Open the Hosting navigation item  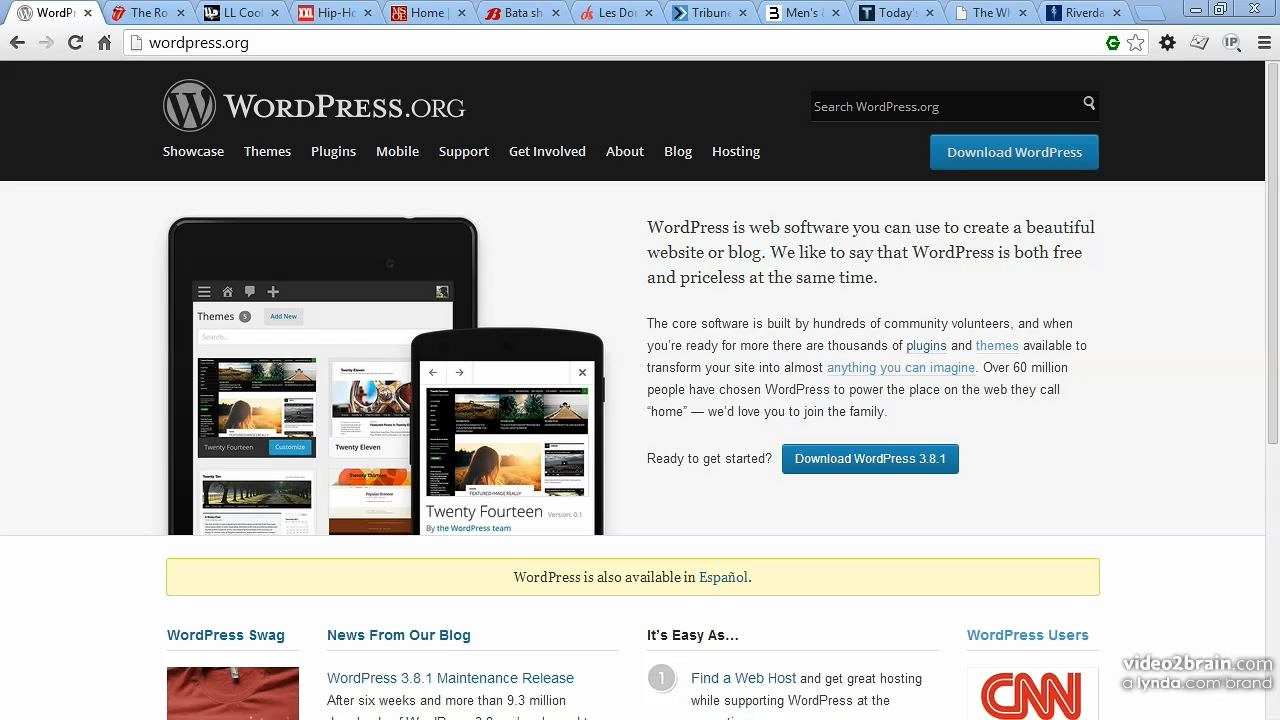pyautogui.click(x=736, y=151)
